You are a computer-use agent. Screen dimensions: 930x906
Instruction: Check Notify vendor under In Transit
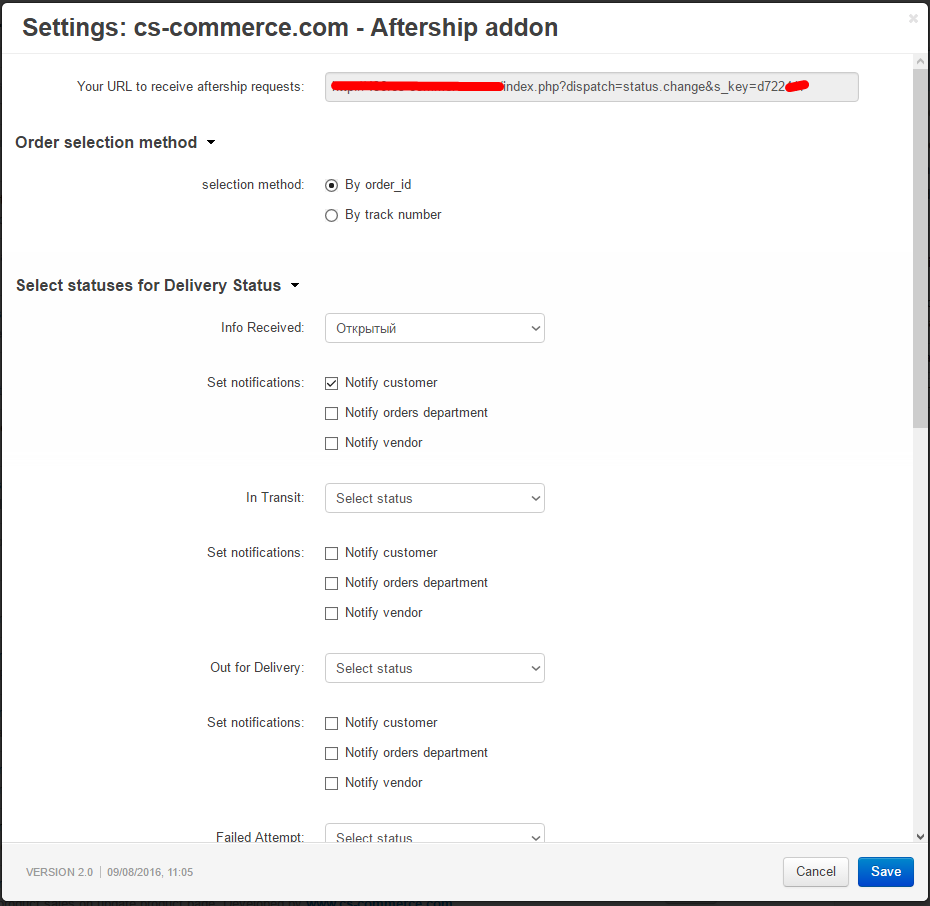tap(332, 613)
